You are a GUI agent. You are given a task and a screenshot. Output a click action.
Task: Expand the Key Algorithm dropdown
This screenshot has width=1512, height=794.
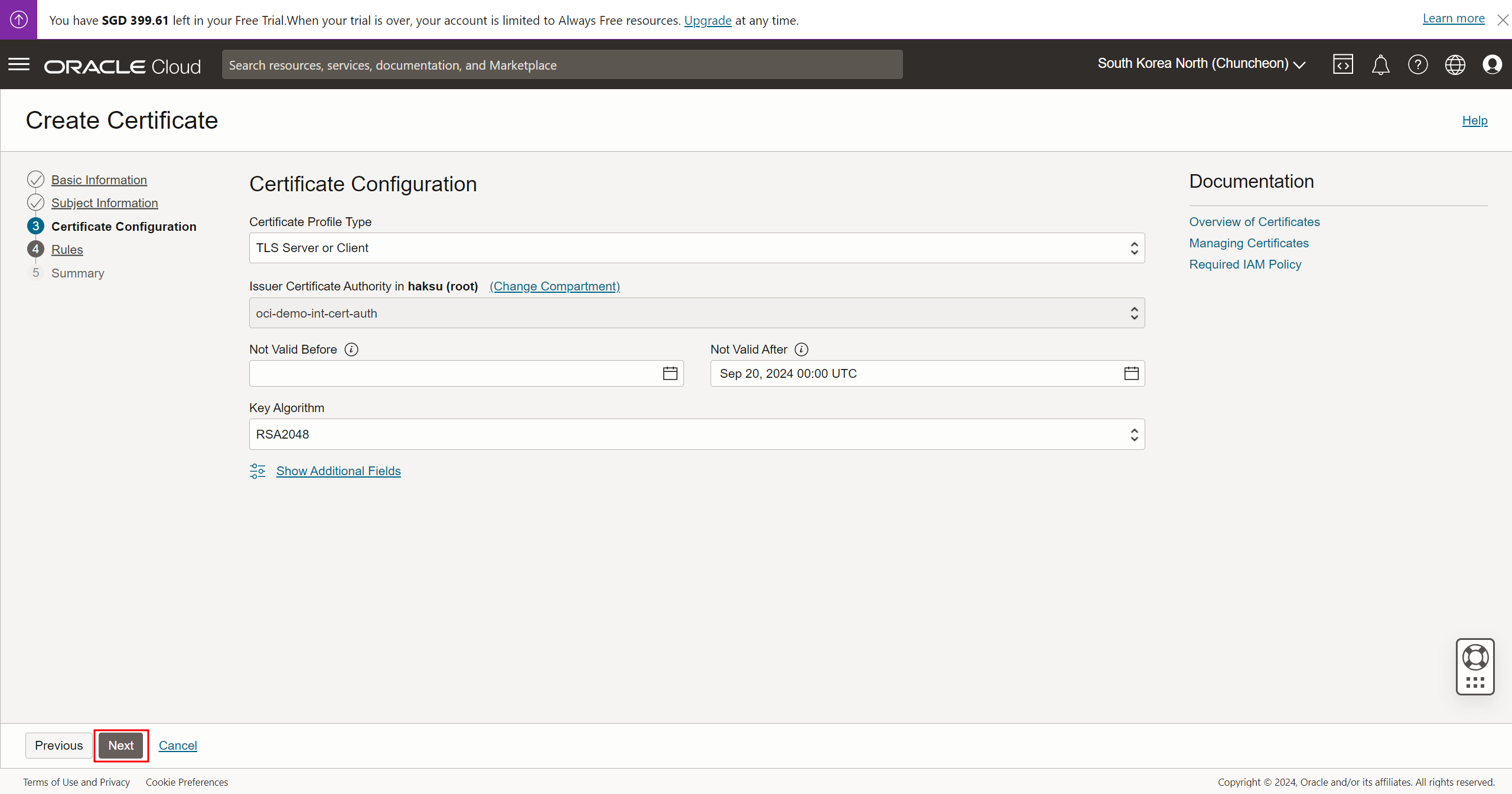697,434
